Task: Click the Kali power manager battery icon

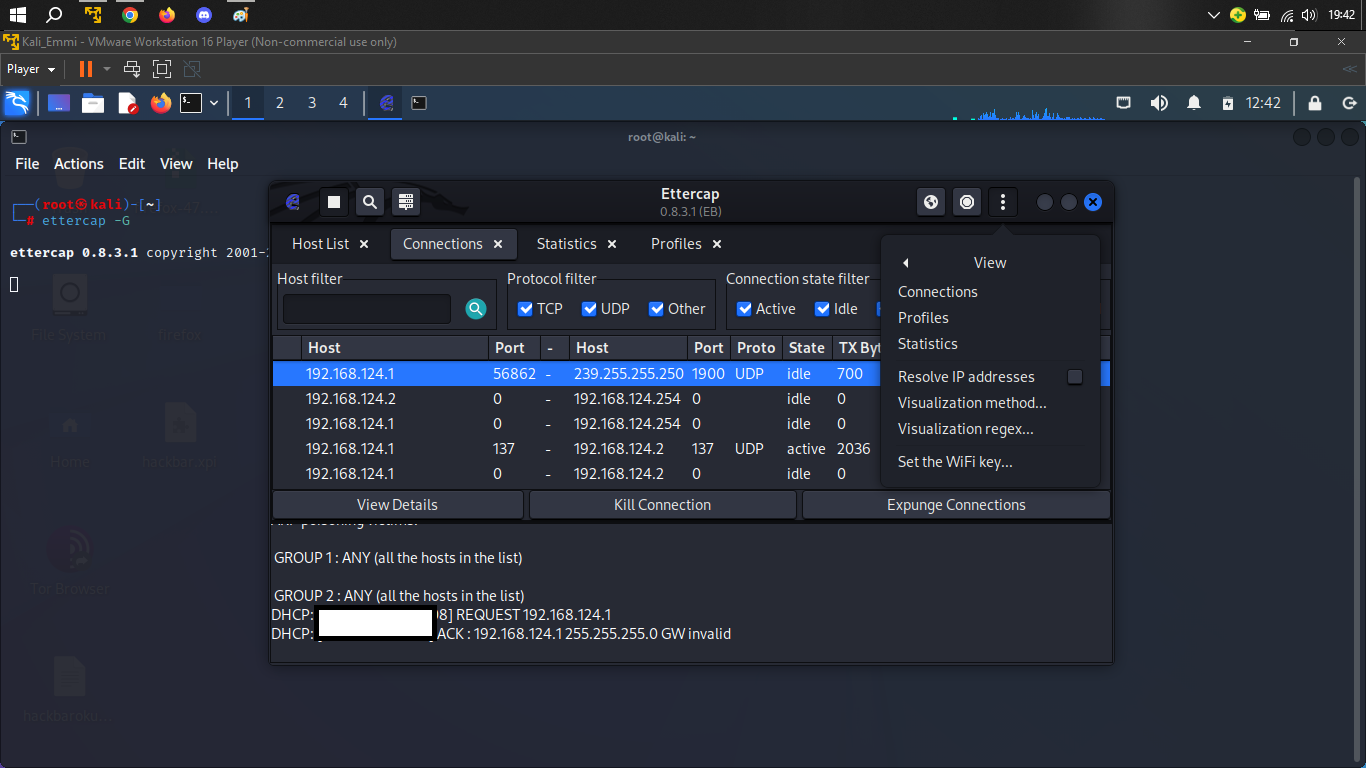Action: tap(1228, 103)
